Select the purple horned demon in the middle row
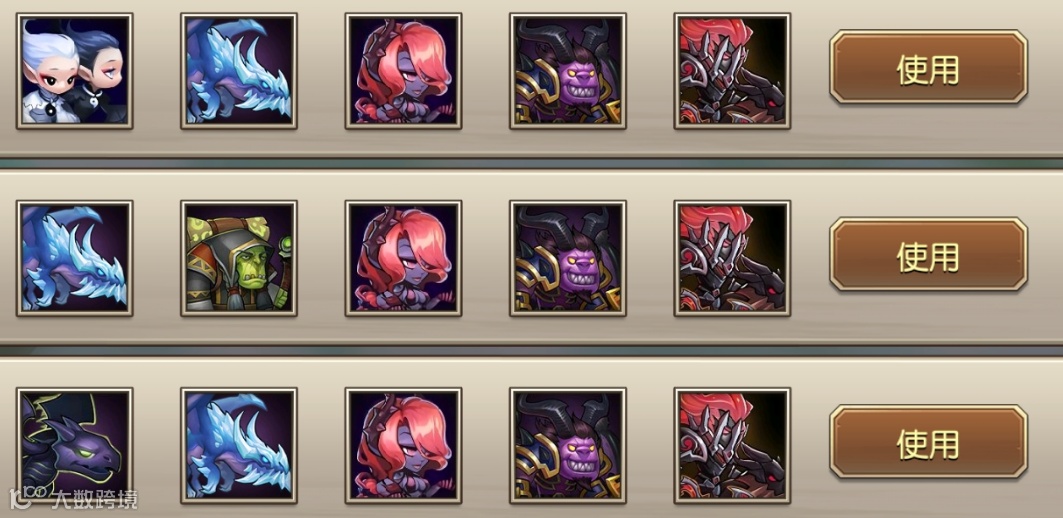Image resolution: width=1063 pixels, height=518 pixels. point(568,258)
